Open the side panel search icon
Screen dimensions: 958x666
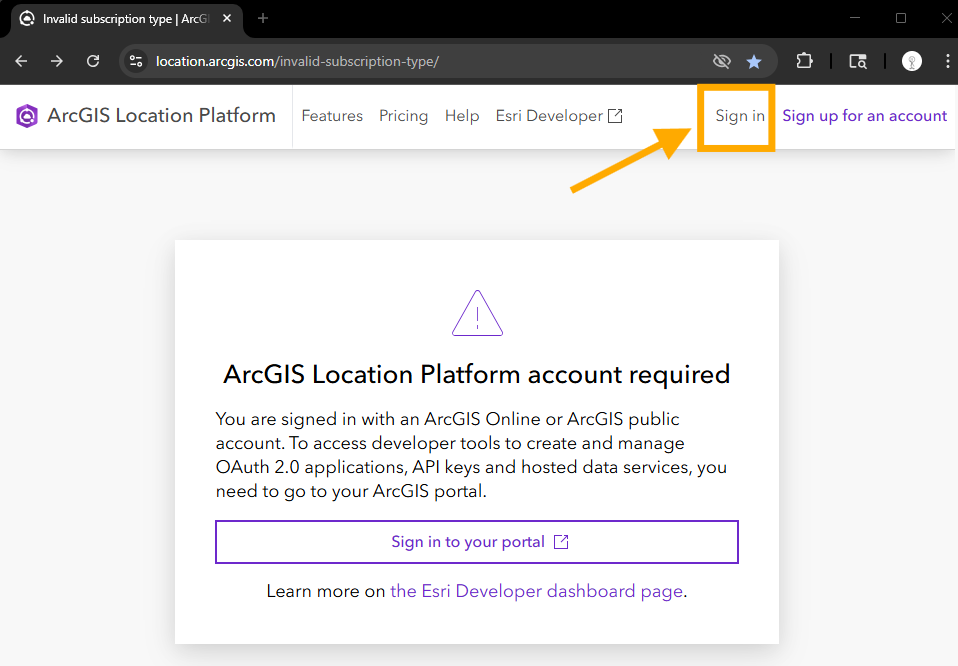858,61
